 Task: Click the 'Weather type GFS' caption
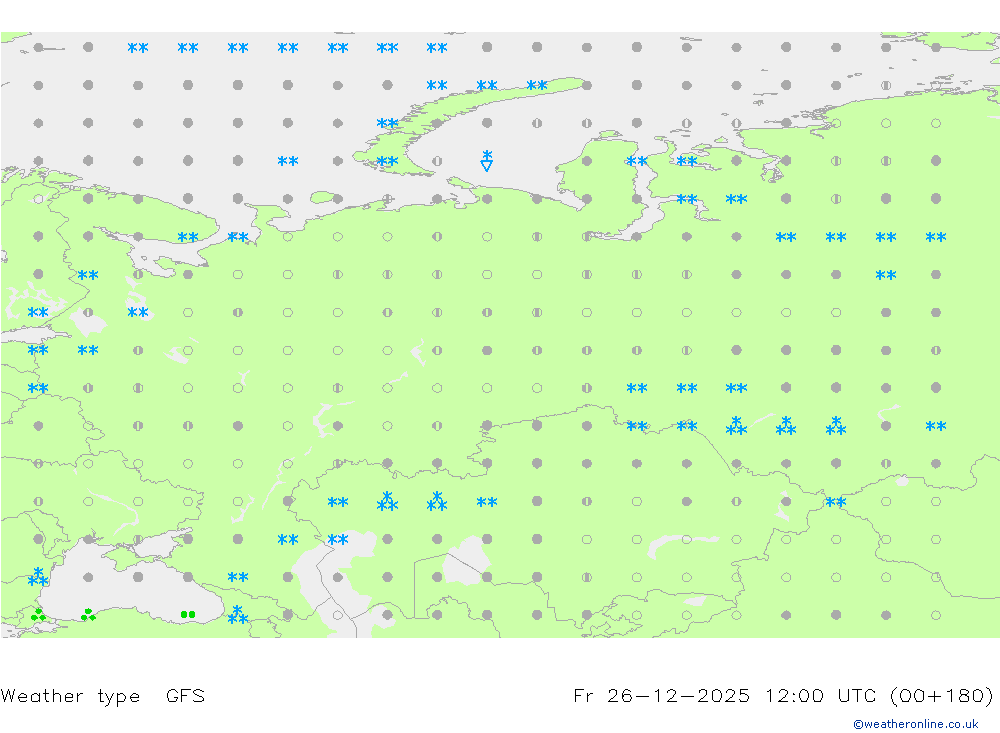coord(103,696)
